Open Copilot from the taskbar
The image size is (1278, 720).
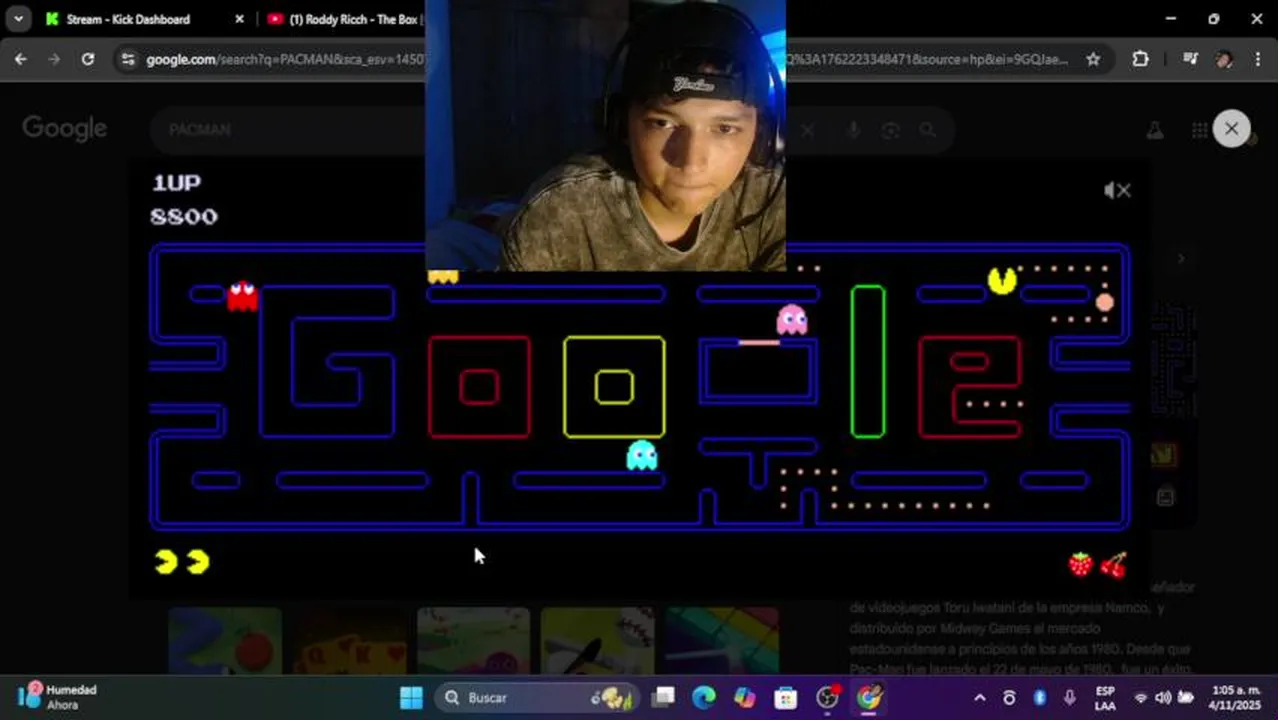pos(745,697)
